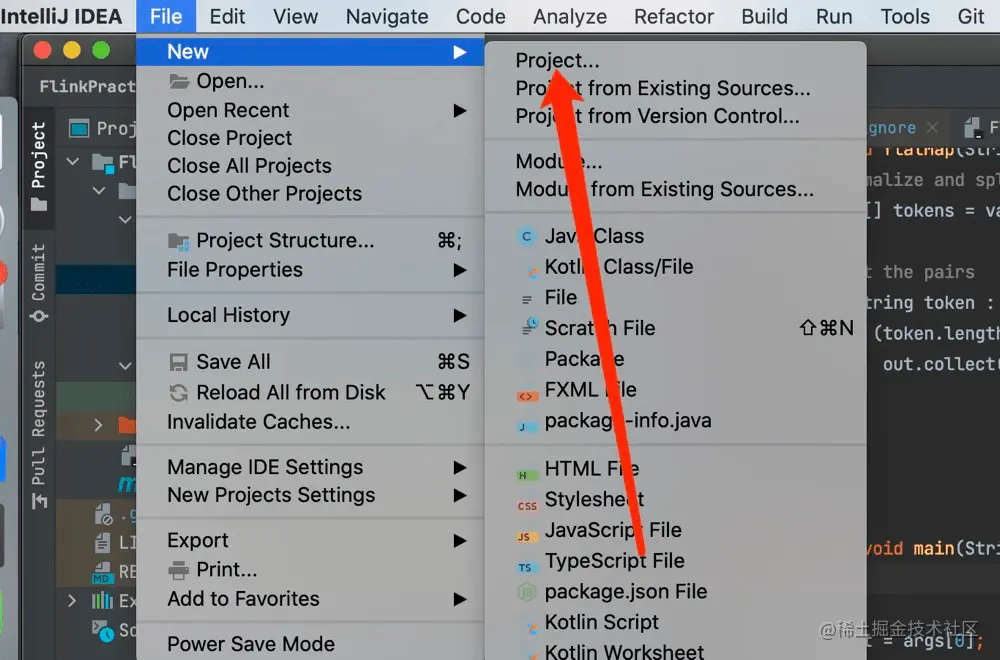Open the Git menu
Screen dimensions: 1000x660
click(x=971, y=16)
